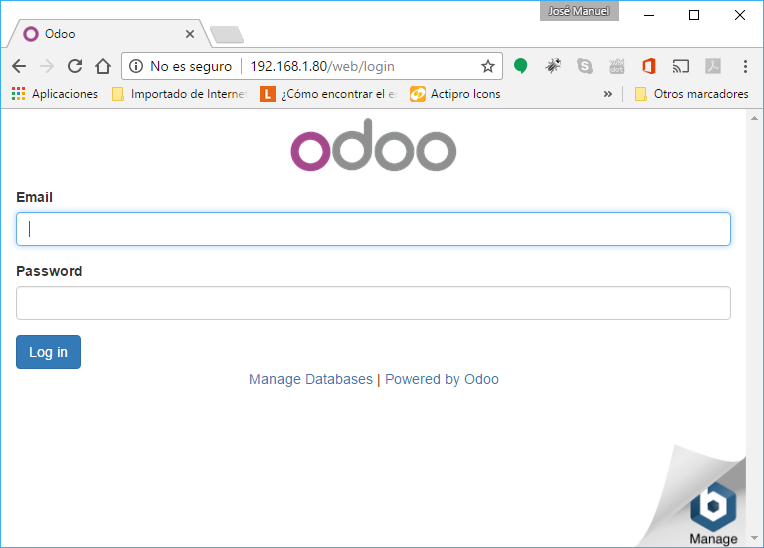Open a new tab next to Odoo

click(x=227, y=35)
